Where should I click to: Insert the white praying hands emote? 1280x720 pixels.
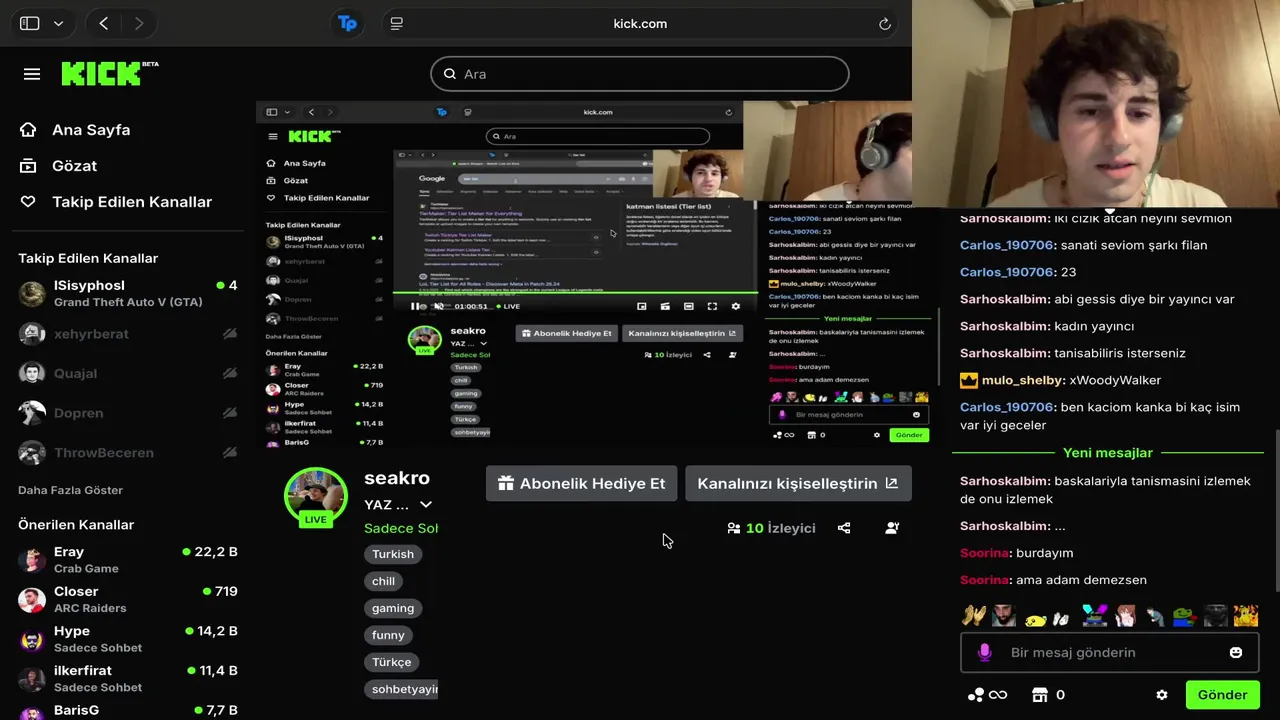[1062, 617]
